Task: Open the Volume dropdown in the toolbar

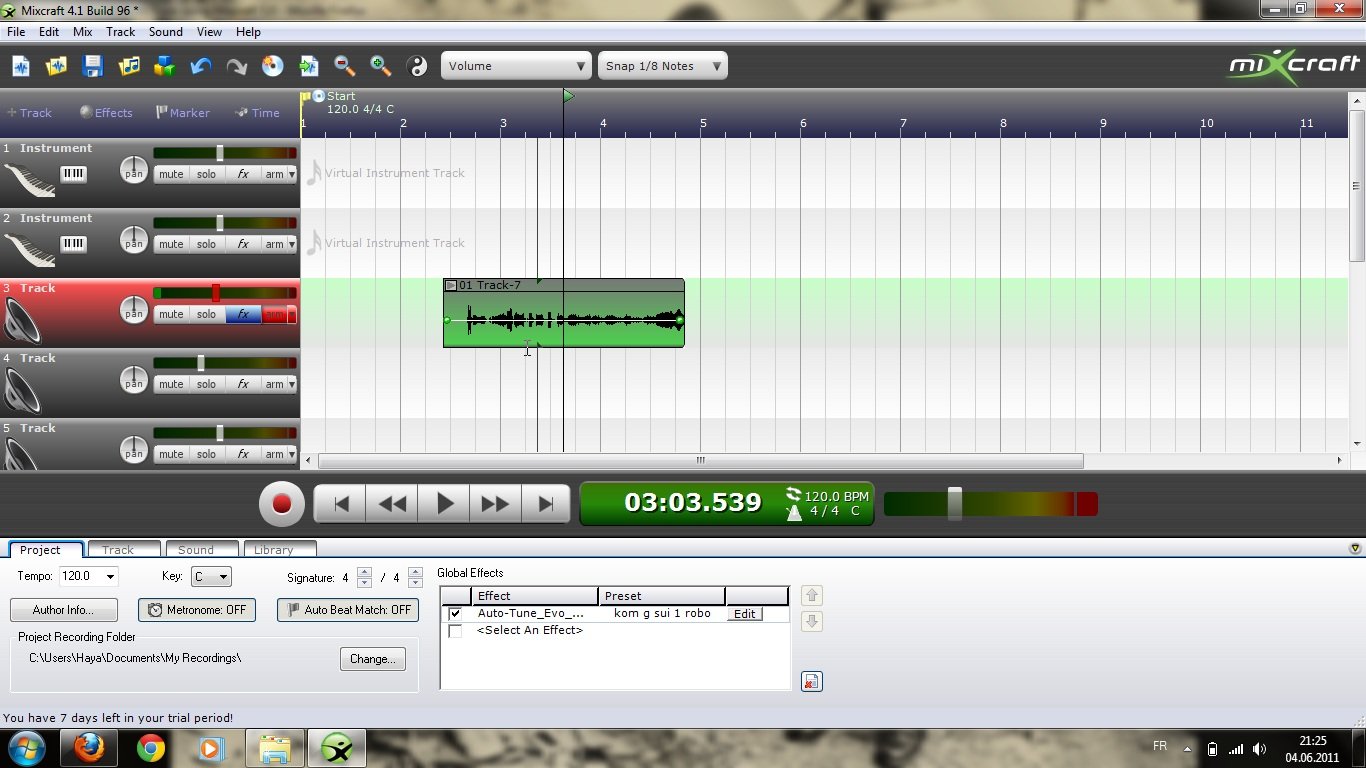Action: 515,66
